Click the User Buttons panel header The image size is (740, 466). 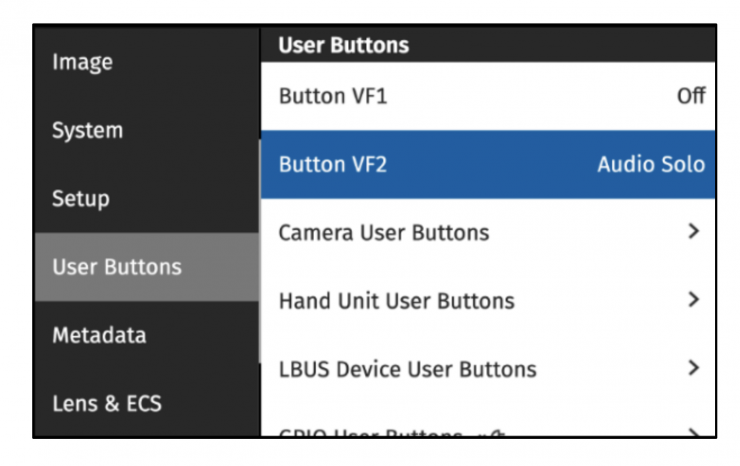pos(343,45)
